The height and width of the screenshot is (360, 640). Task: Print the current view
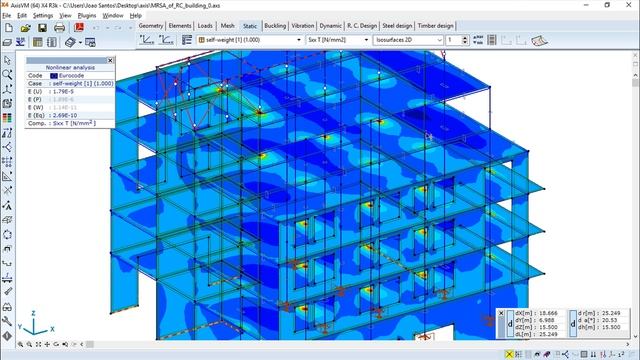pos(59,28)
